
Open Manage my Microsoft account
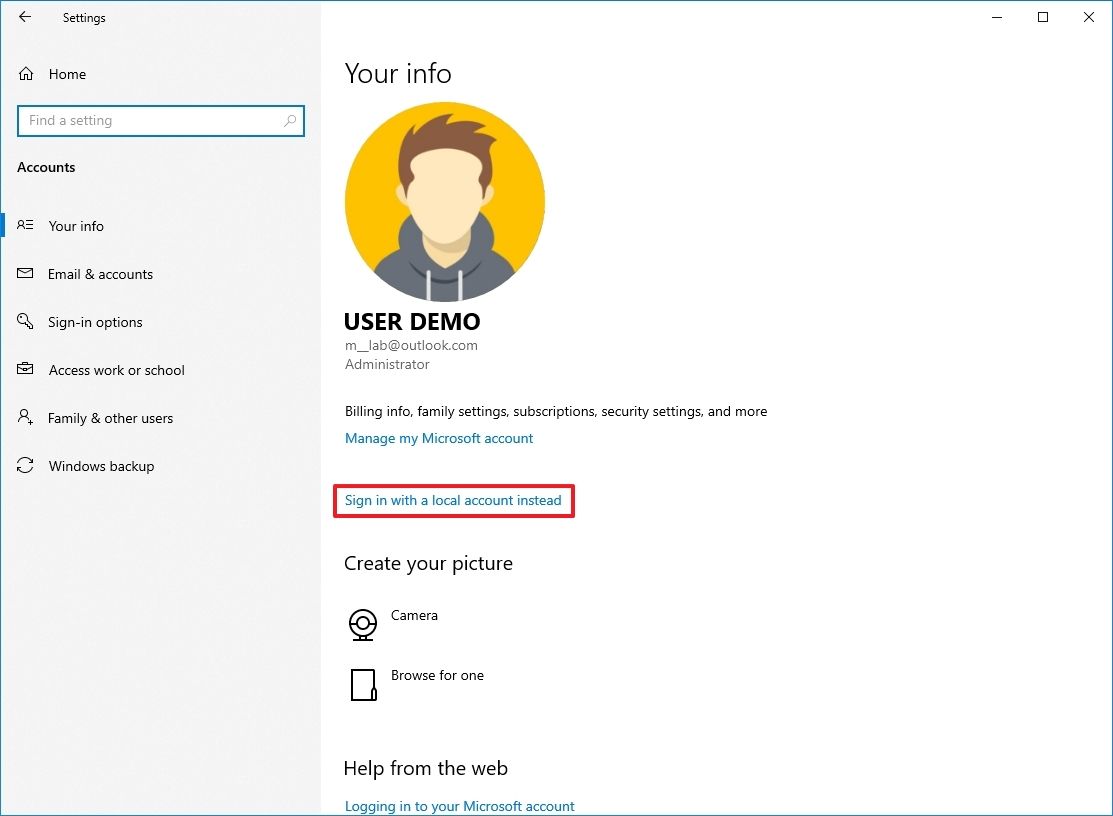tap(439, 438)
